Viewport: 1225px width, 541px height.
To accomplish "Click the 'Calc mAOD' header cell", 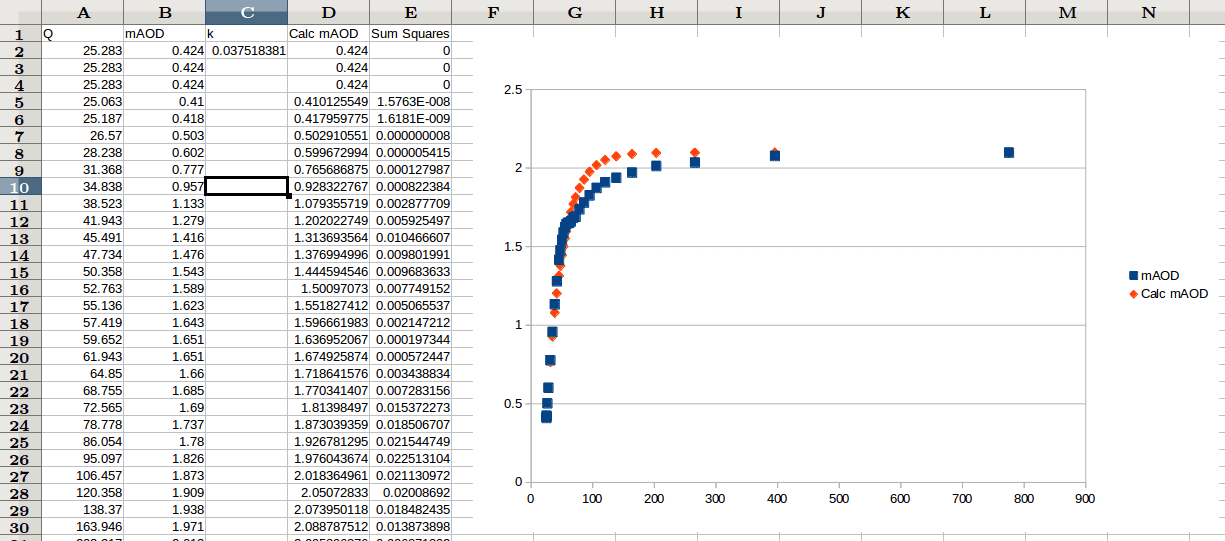I will [x=328, y=34].
